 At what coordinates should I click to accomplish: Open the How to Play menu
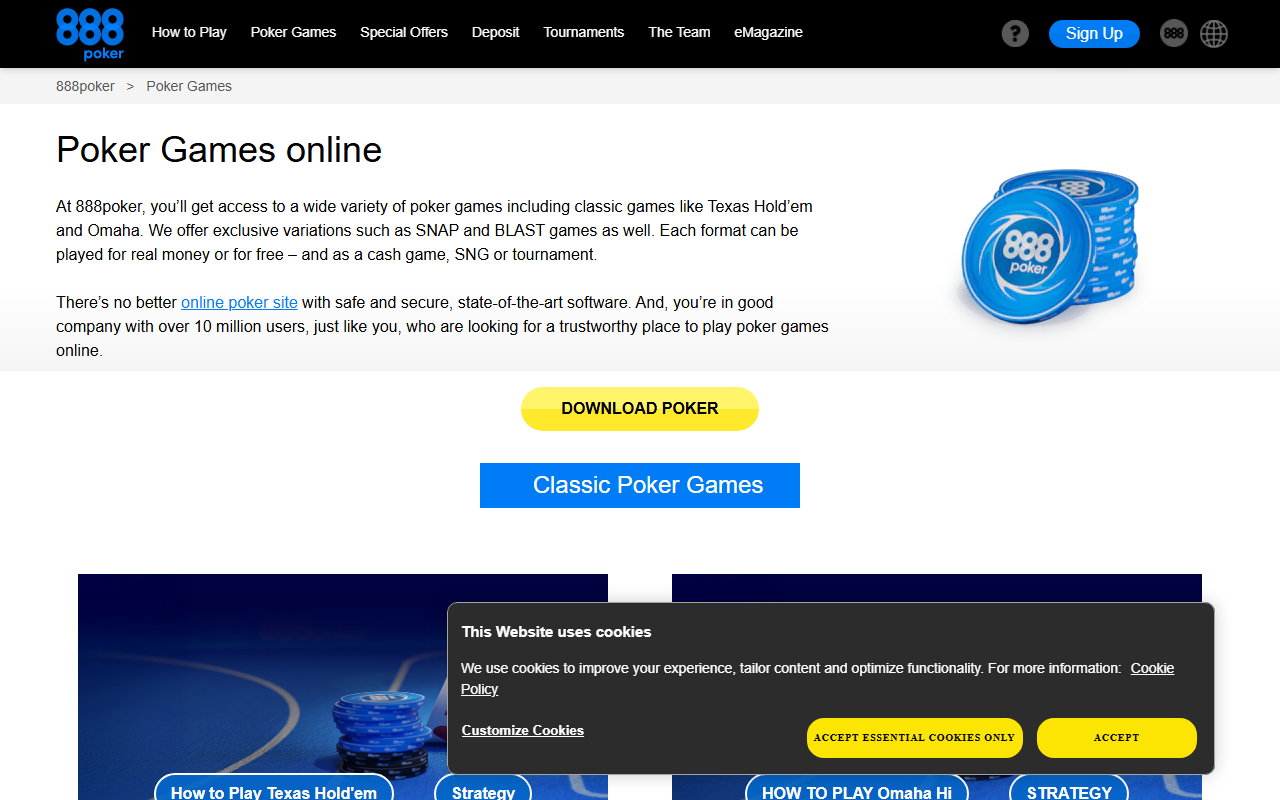tap(189, 32)
